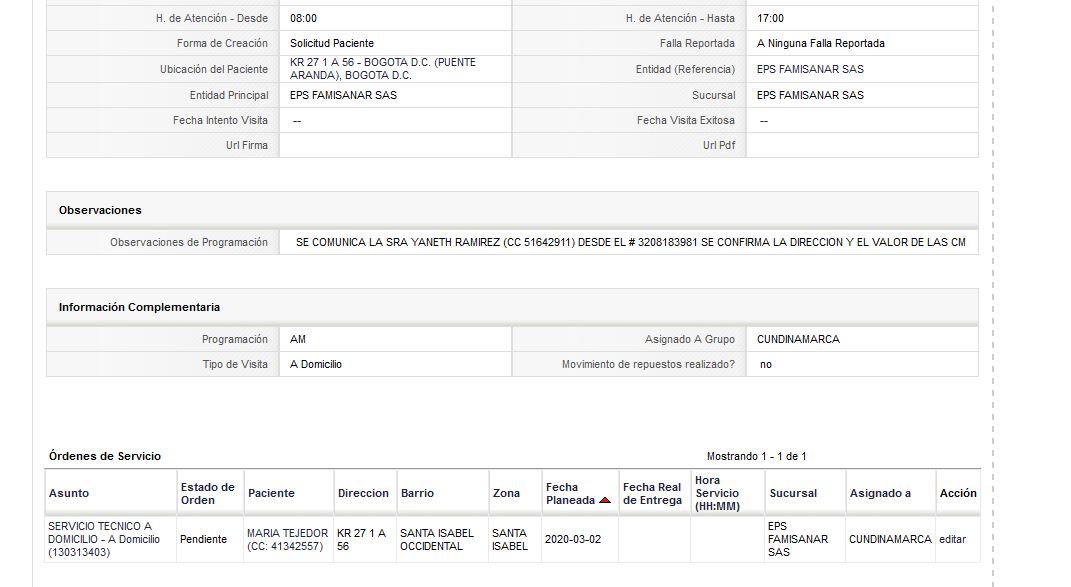Sort by Barrio column header
The height and width of the screenshot is (587, 1071).
click(x=417, y=493)
